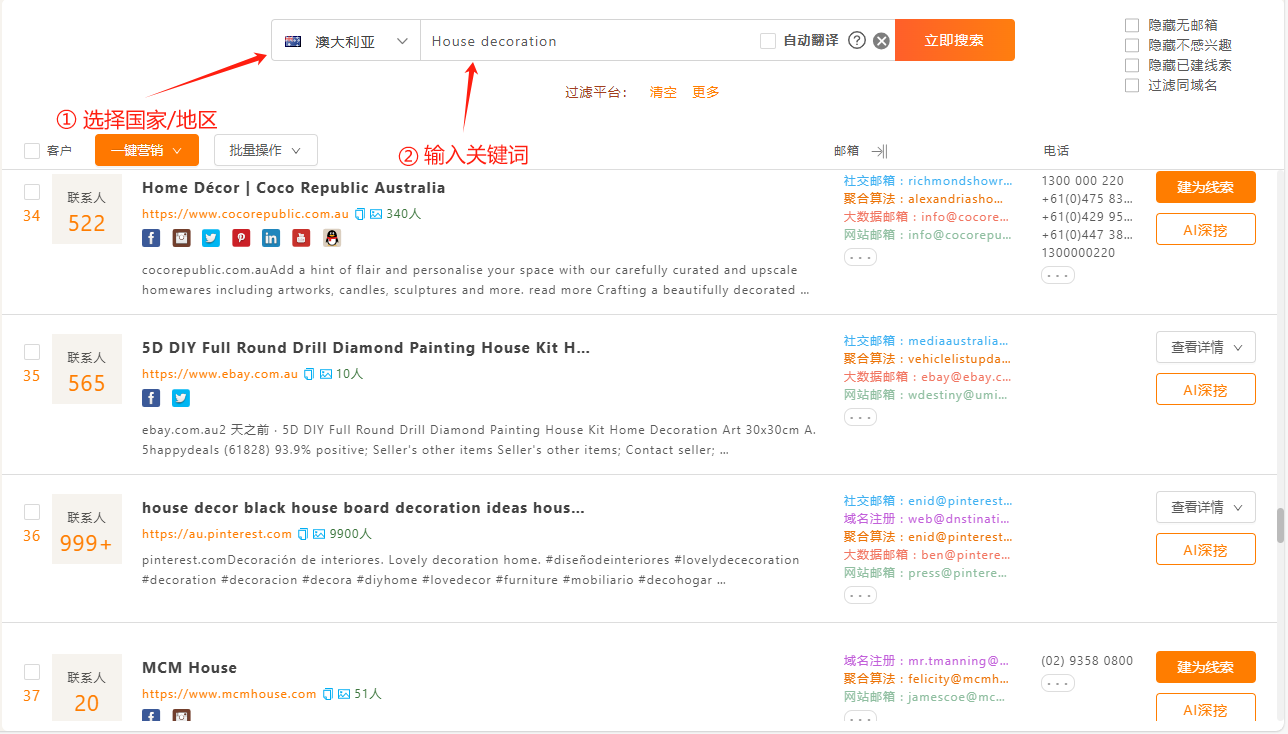Viewport: 1288px width, 734px height.
Task: Open the 澳大利亚 country dropdown
Action: [x=346, y=41]
